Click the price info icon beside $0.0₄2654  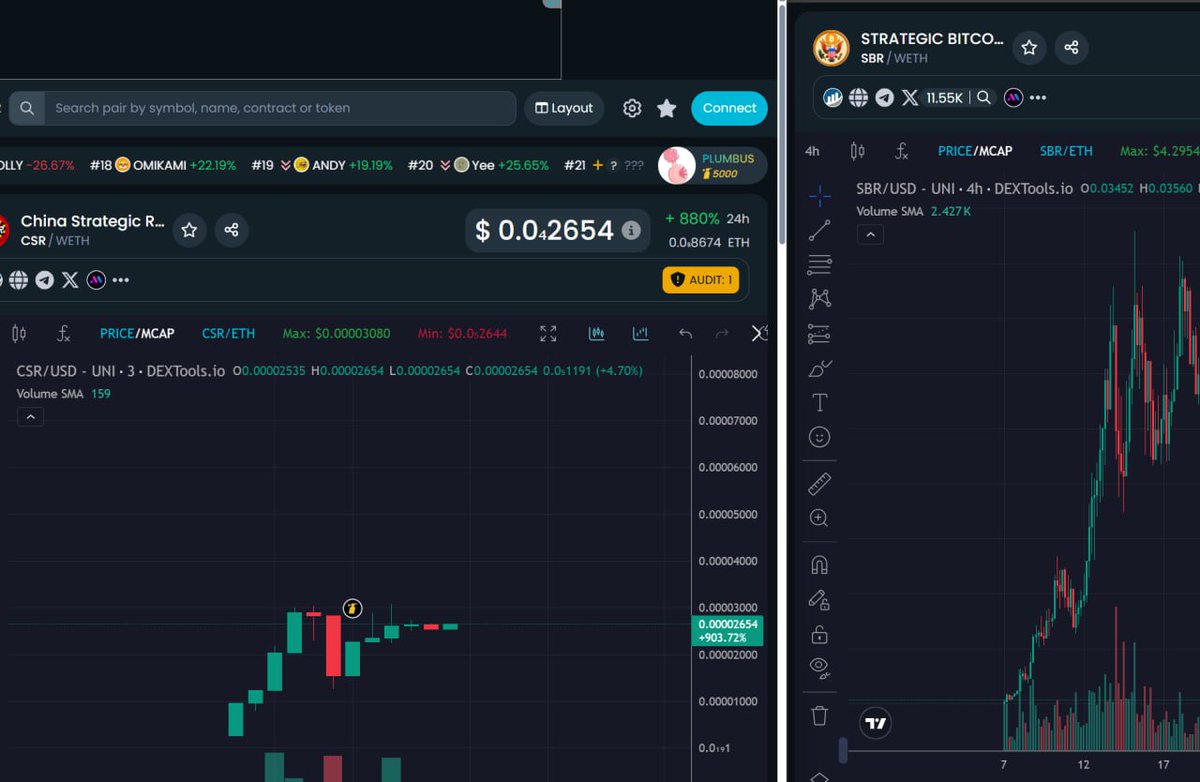click(x=631, y=230)
